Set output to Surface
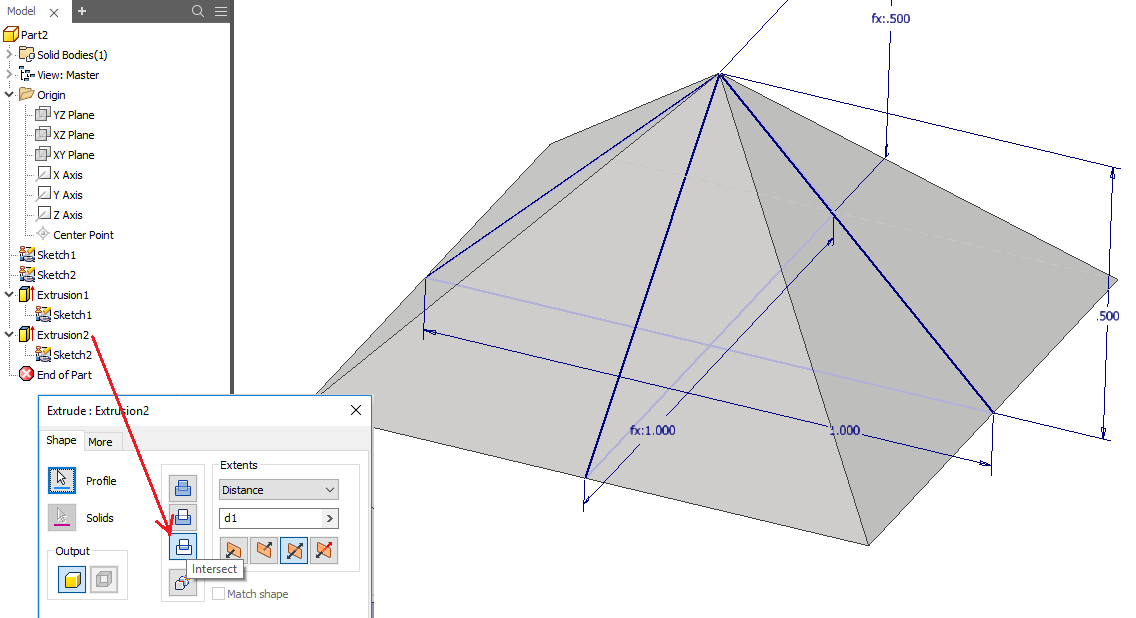 pos(104,580)
